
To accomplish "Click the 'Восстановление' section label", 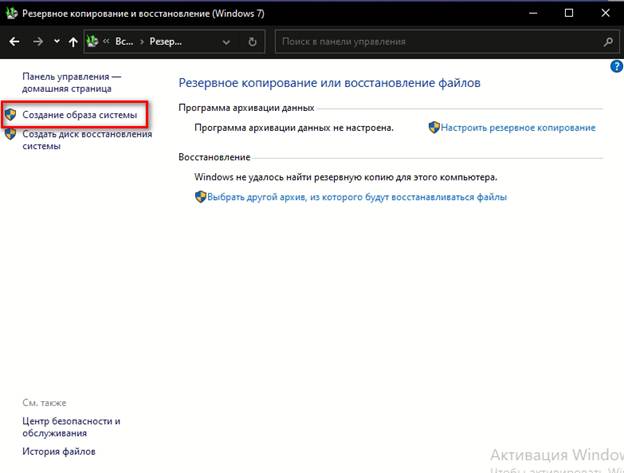I will (214, 157).
